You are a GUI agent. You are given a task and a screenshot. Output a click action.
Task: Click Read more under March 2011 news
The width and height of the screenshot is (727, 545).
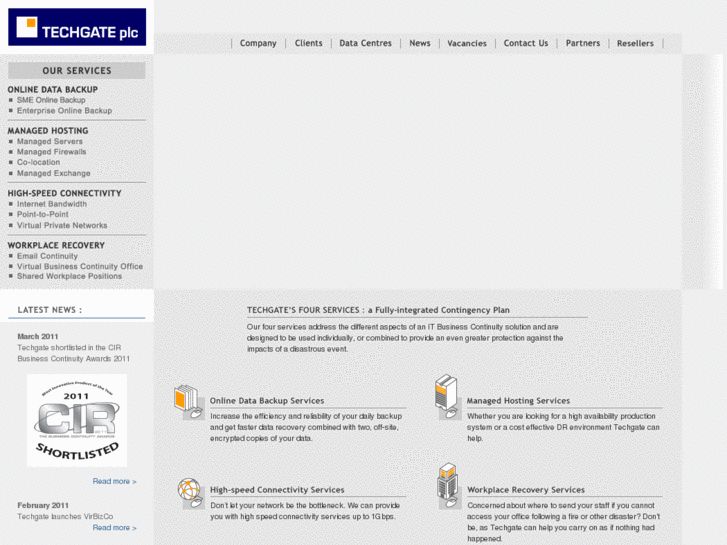(115, 481)
